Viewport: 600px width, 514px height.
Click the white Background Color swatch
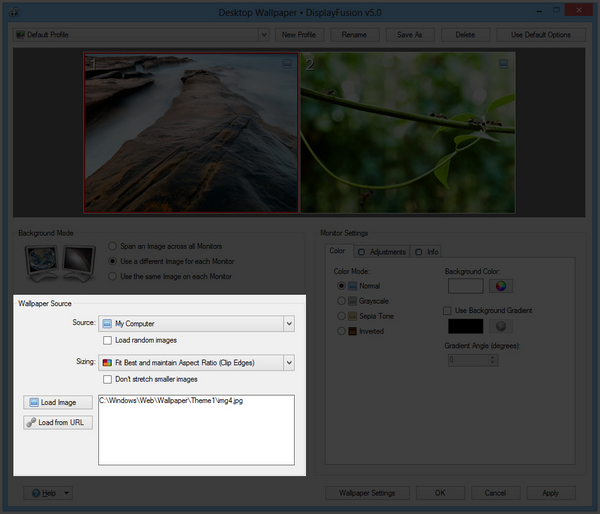tap(465, 287)
